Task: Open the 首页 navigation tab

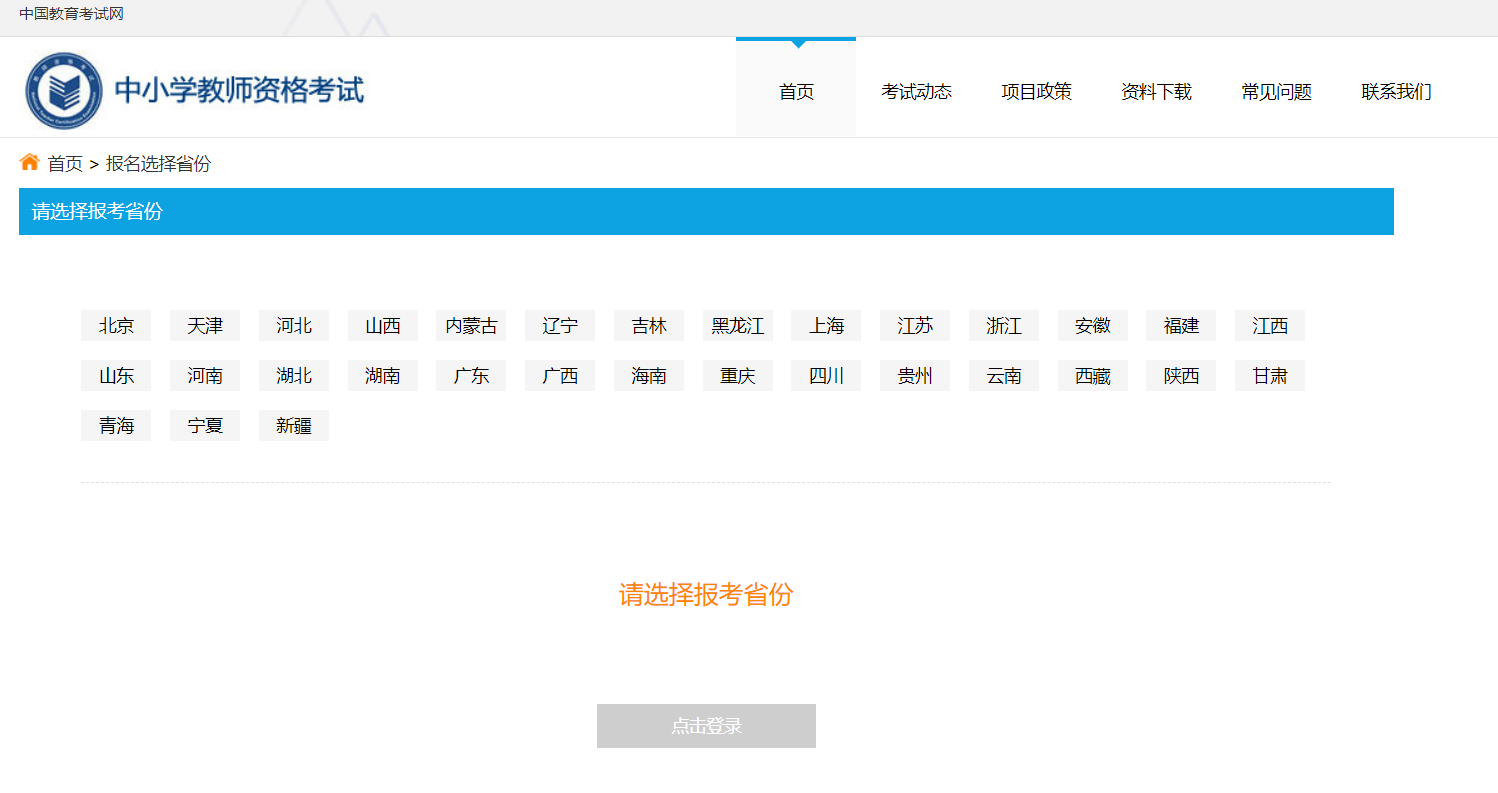Action: (796, 92)
